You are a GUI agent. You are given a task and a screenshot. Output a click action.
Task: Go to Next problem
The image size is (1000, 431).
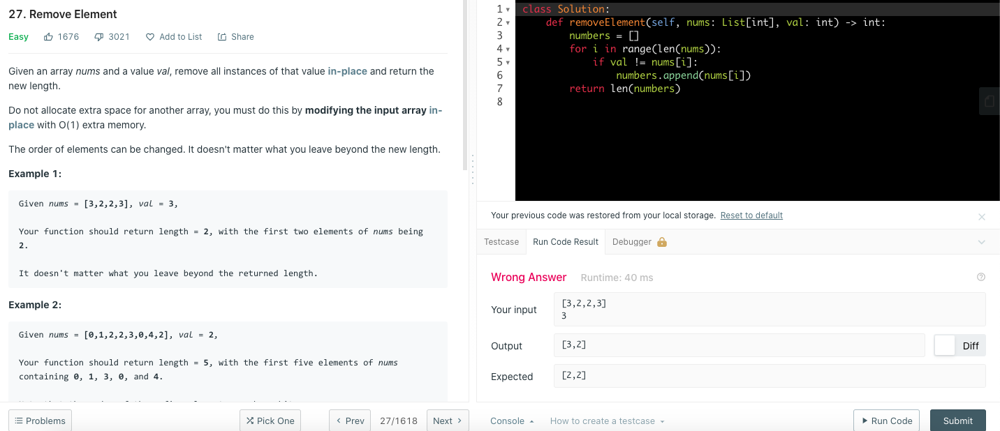[x=448, y=421]
